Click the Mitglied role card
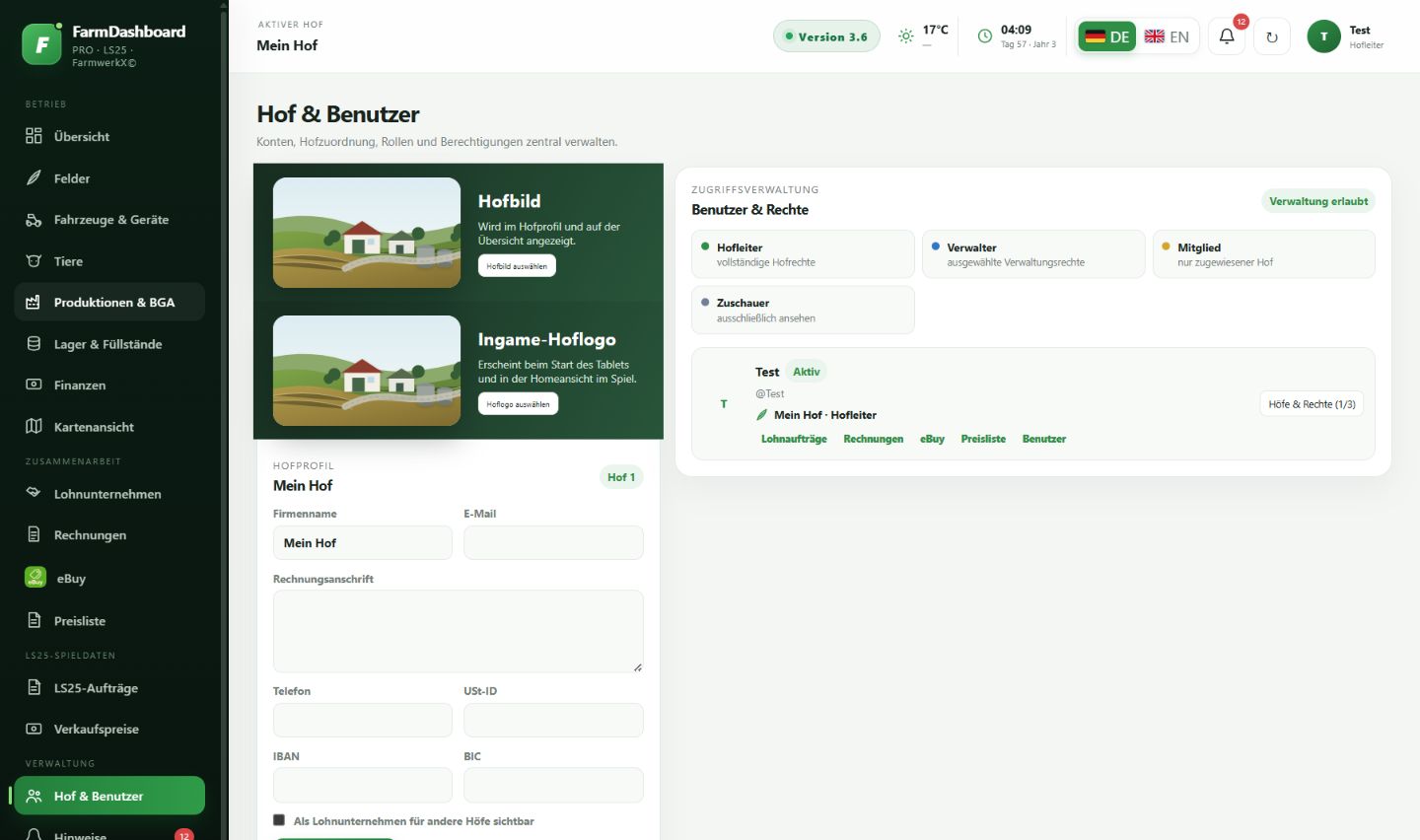Screen dimensions: 1420x840 pyautogui.click(x=1264, y=254)
